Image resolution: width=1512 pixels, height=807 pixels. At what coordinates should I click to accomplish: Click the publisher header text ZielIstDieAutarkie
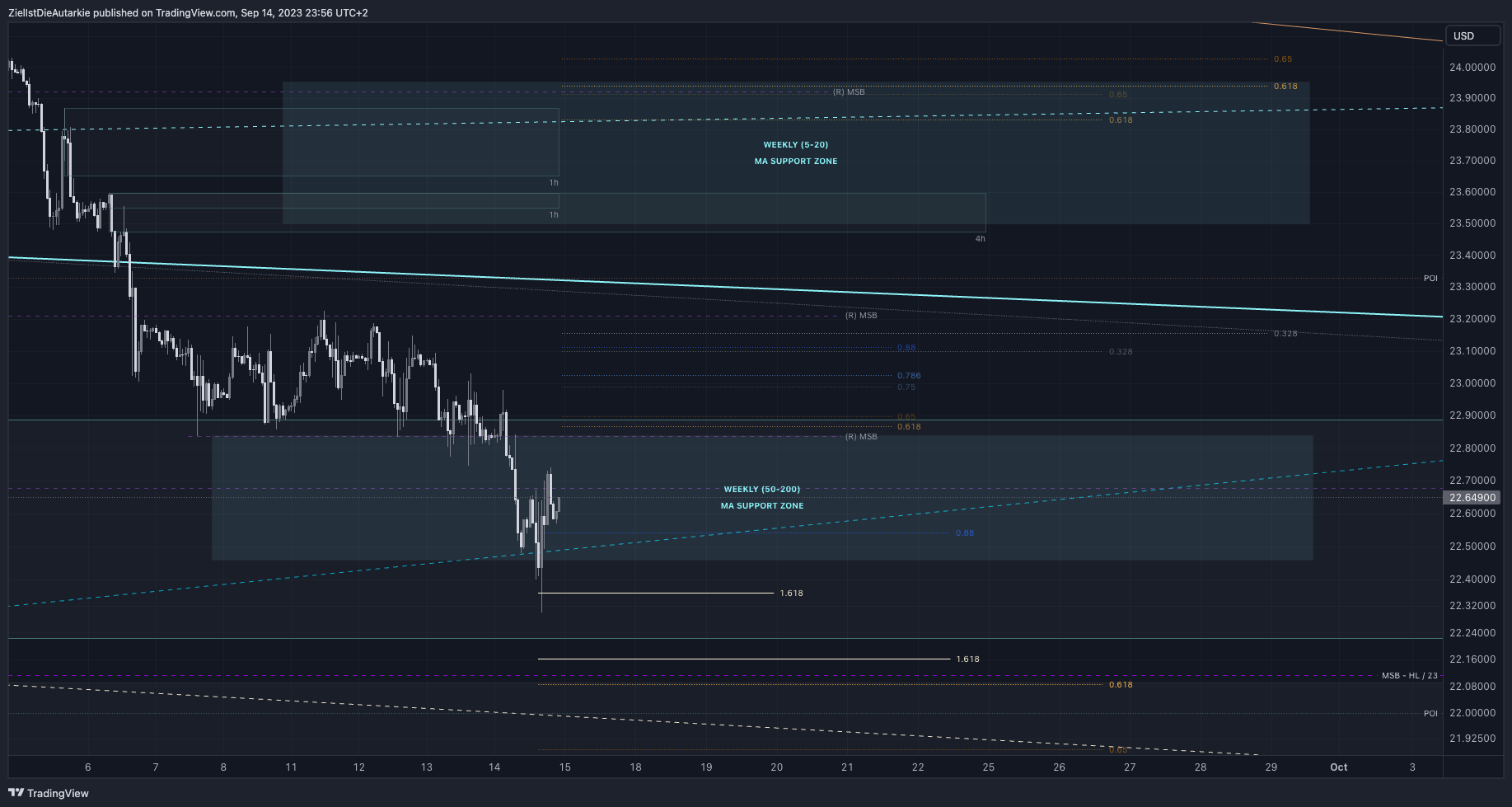click(x=49, y=13)
